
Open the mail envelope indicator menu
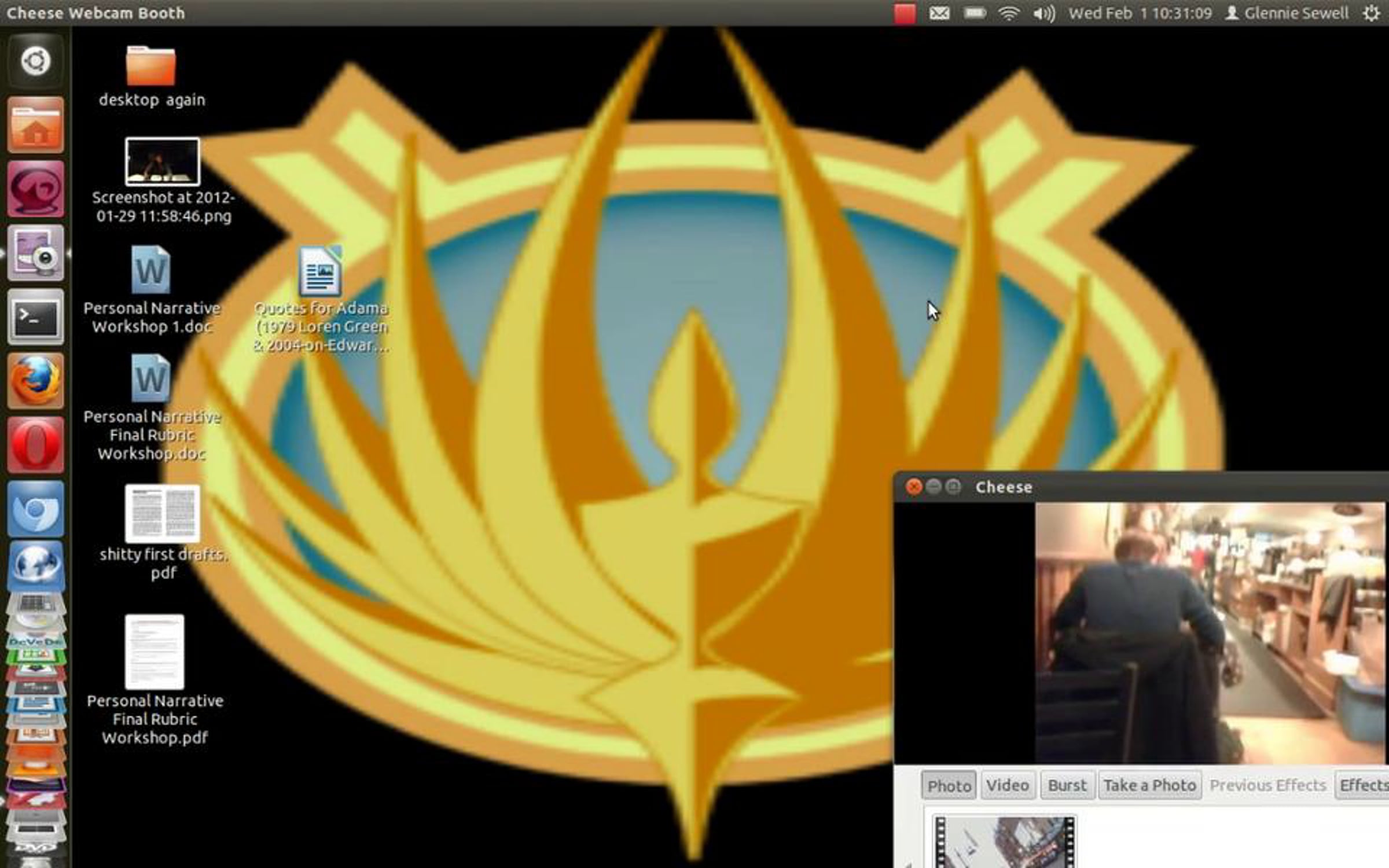point(939,13)
